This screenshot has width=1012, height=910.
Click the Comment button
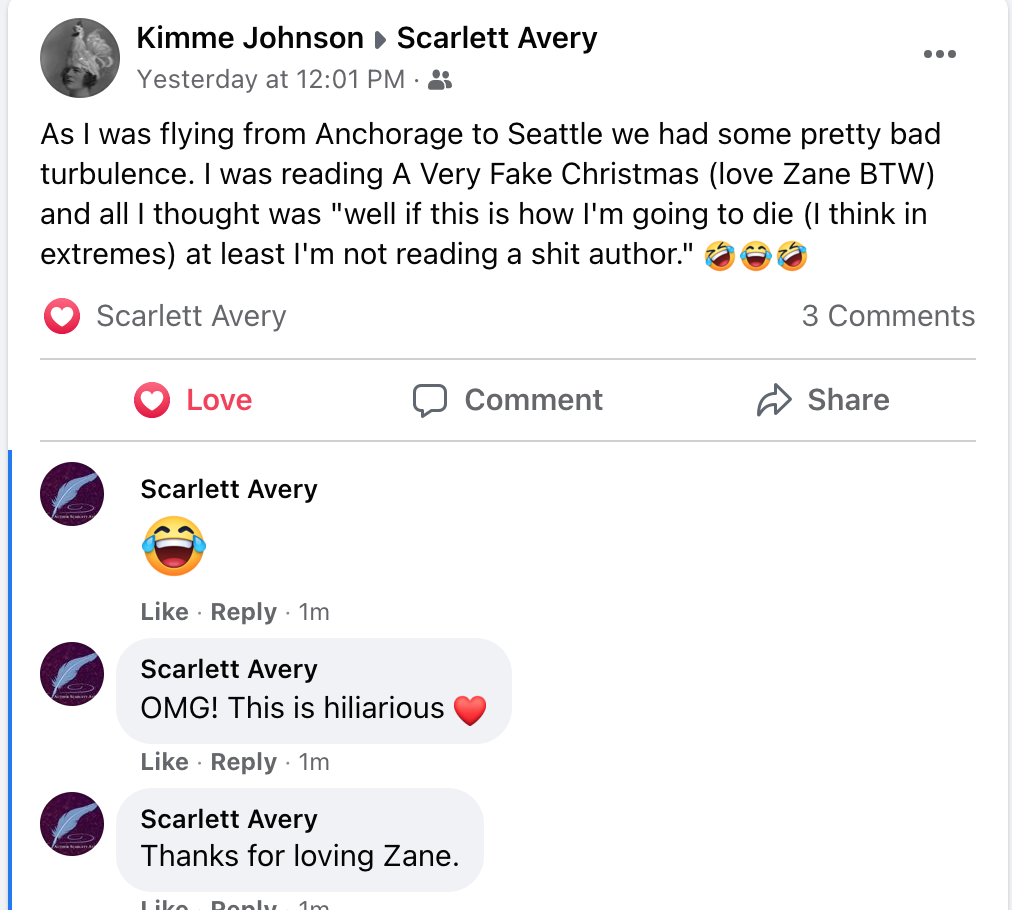point(508,400)
